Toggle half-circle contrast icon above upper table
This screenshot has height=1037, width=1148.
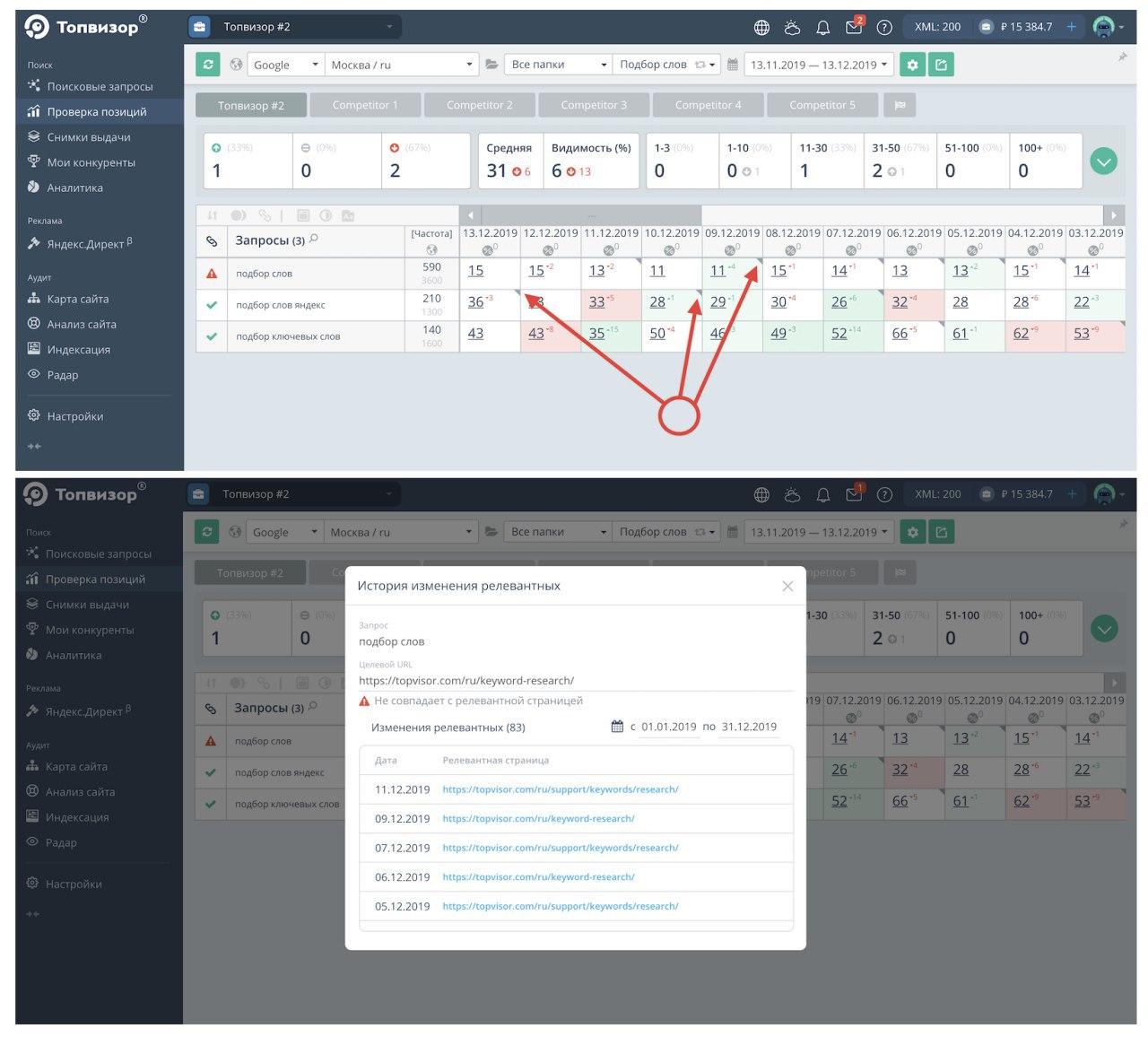pyautogui.click(x=326, y=215)
